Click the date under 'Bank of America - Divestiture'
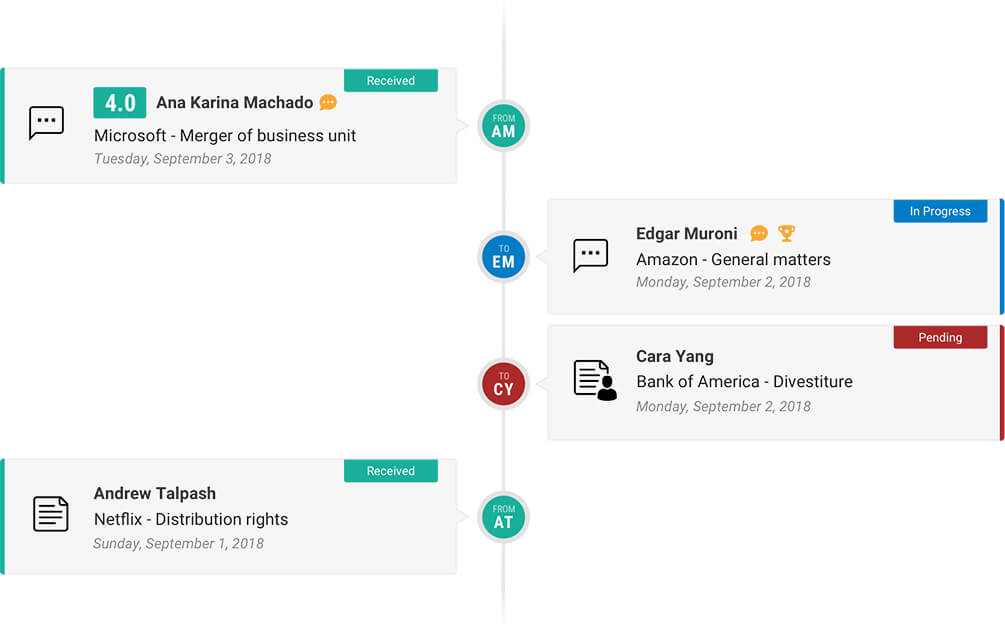1005x629 pixels. [723, 407]
